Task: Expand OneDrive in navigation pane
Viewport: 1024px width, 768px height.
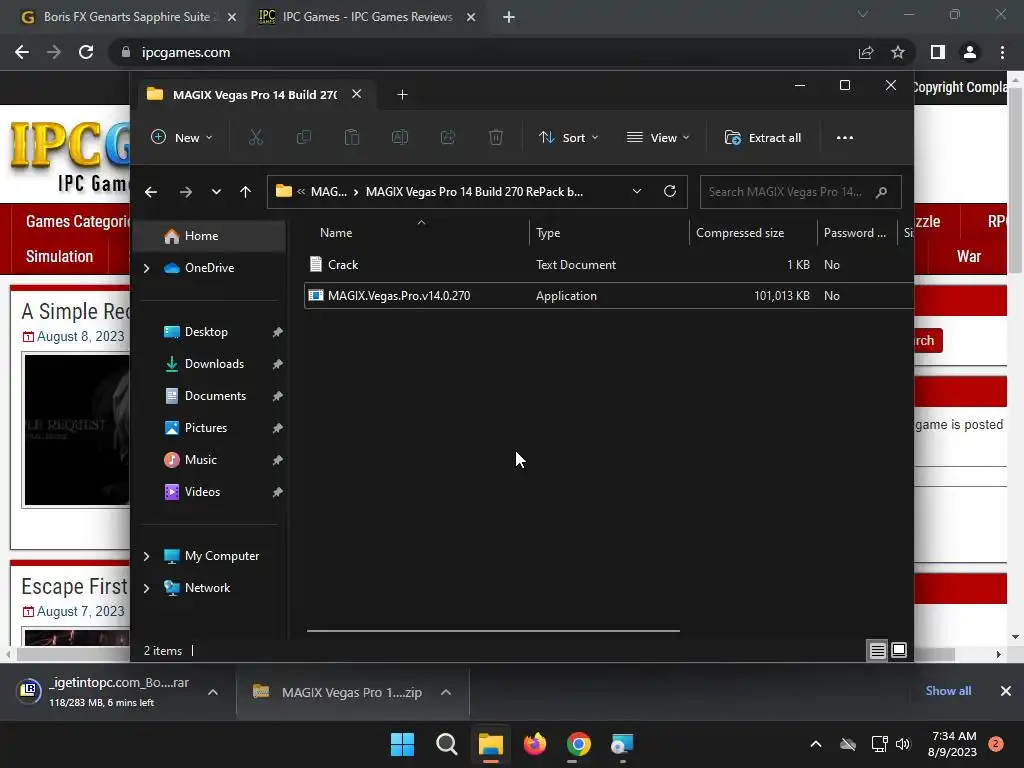Action: pos(146,268)
